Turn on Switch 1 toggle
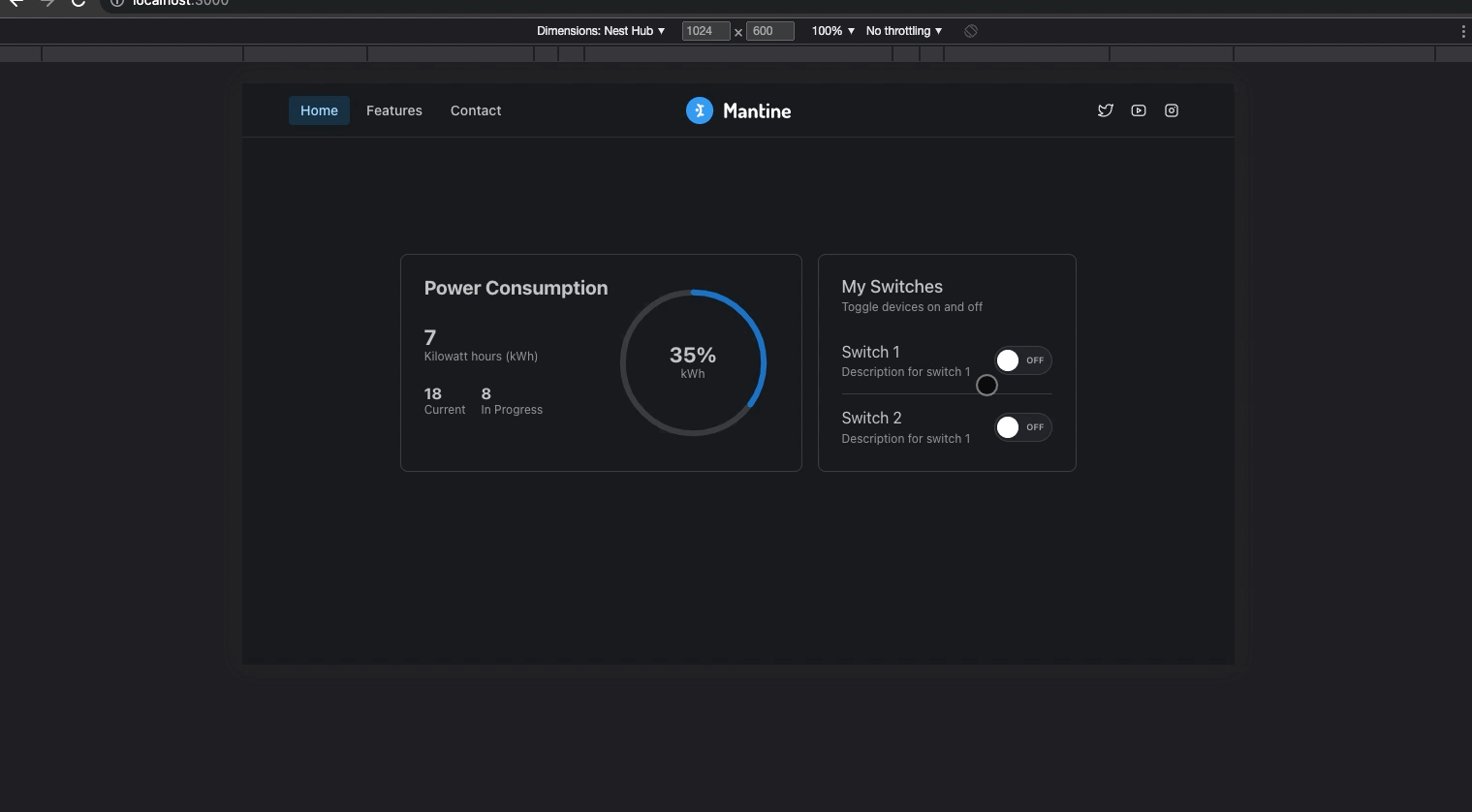Viewport: 1472px width, 812px height. [1022, 360]
